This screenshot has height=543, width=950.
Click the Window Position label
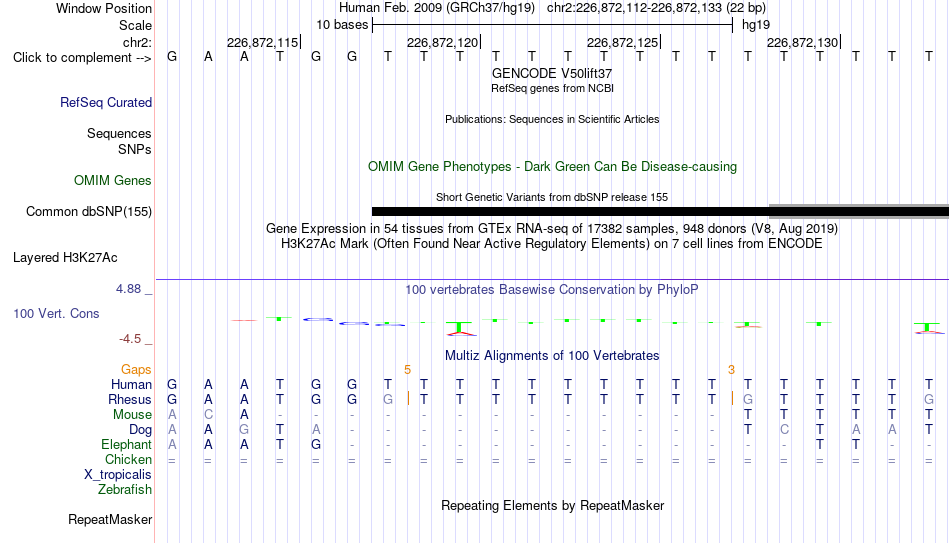[104, 8]
